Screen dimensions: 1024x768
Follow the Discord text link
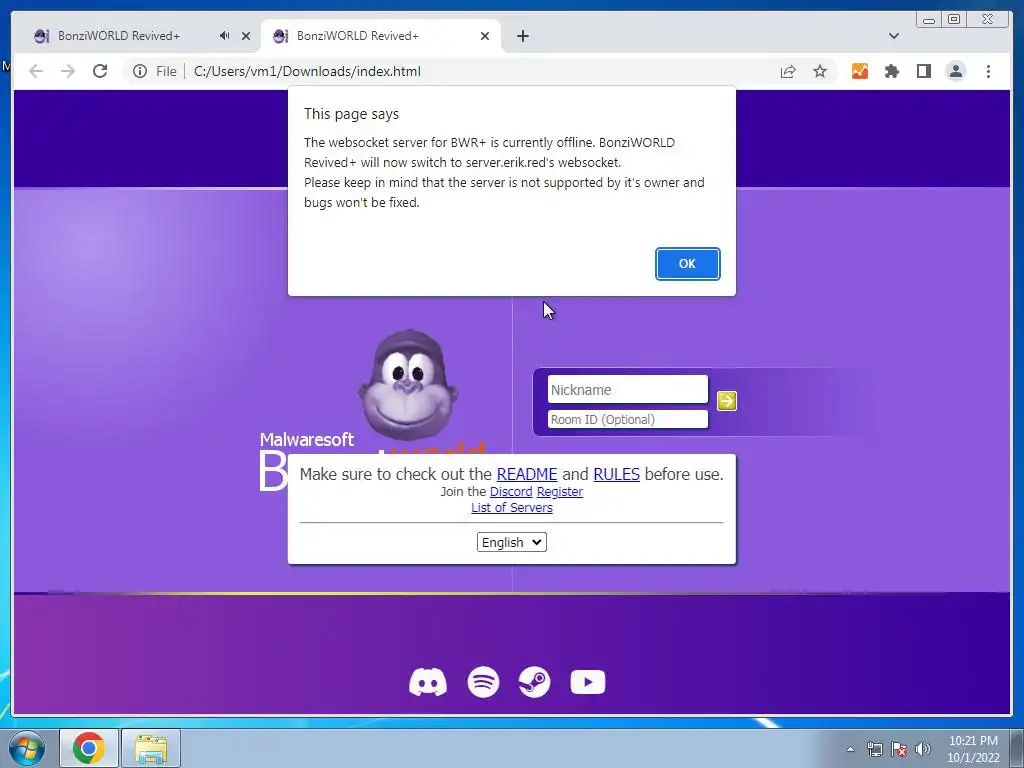tap(511, 492)
